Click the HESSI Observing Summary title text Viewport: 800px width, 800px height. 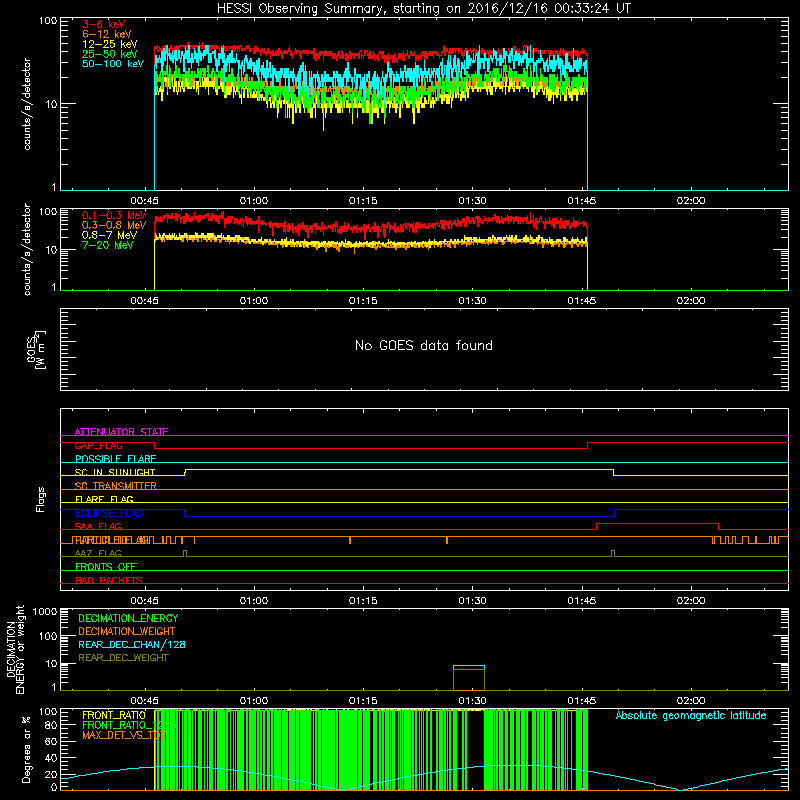423,8
